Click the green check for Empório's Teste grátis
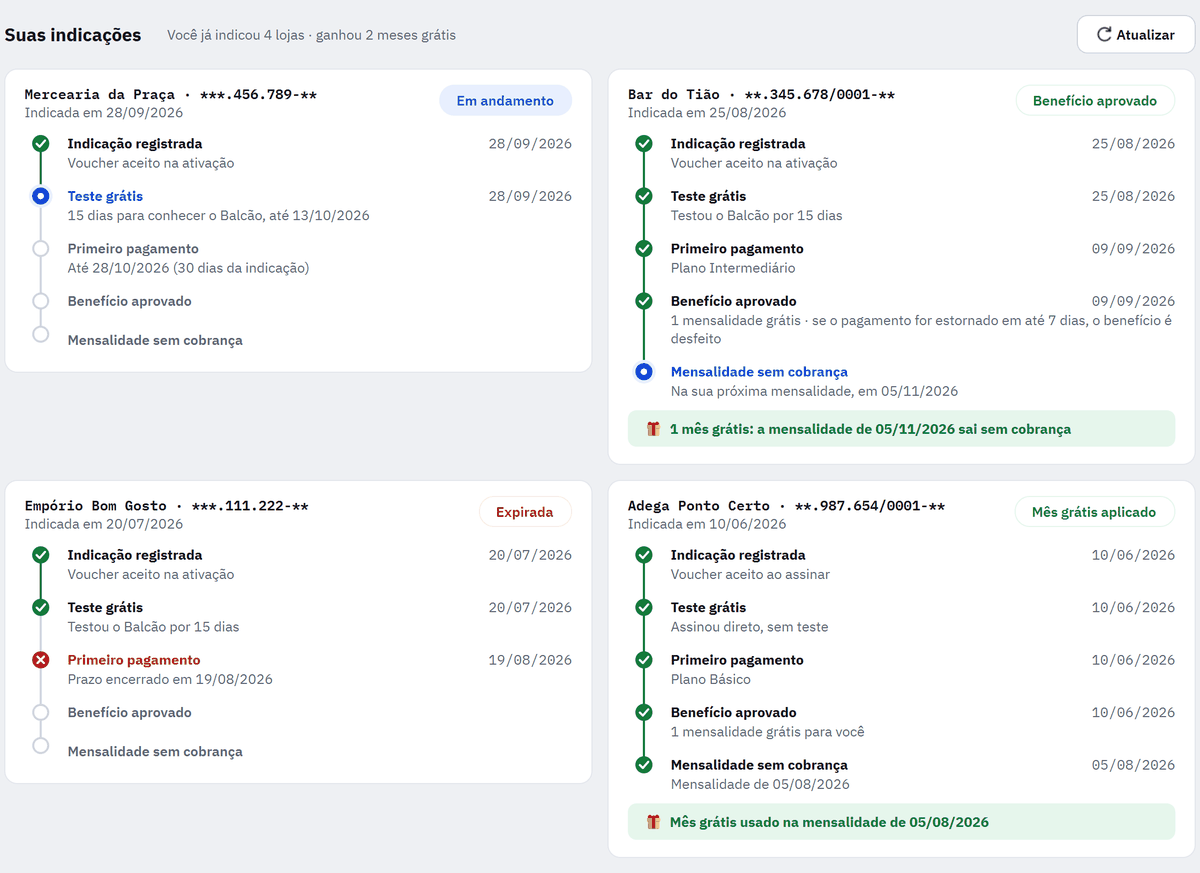The image size is (1200, 873). pyautogui.click(x=40, y=607)
